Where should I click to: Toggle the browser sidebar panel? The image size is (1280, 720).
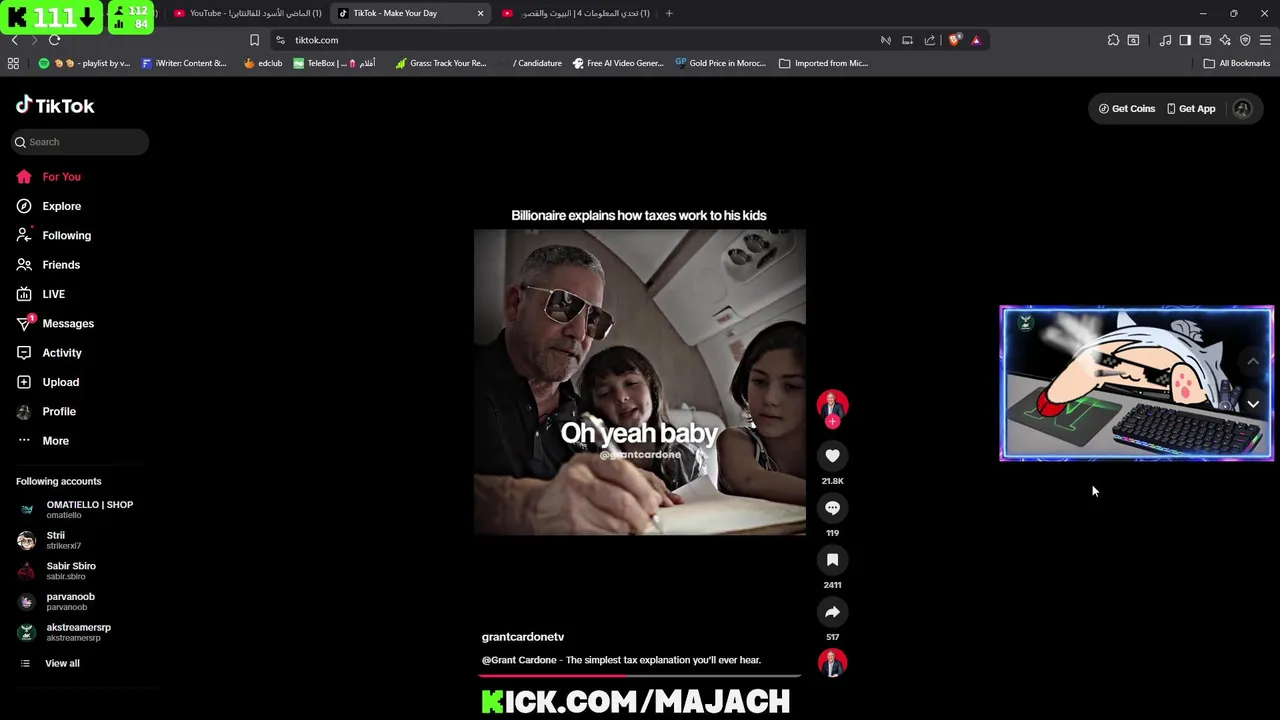pyautogui.click(x=1185, y=40)
